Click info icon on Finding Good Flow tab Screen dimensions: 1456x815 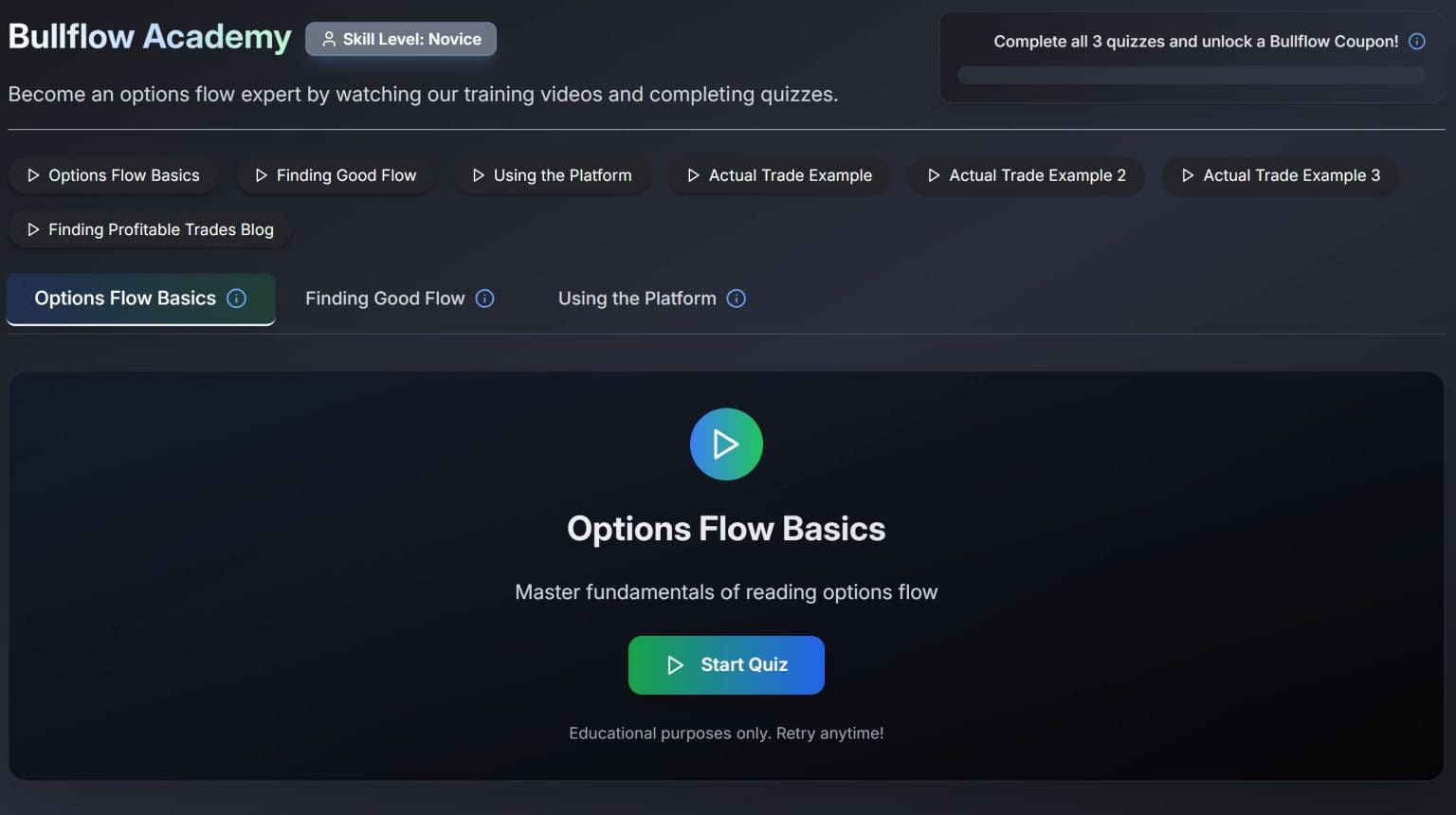484,299
